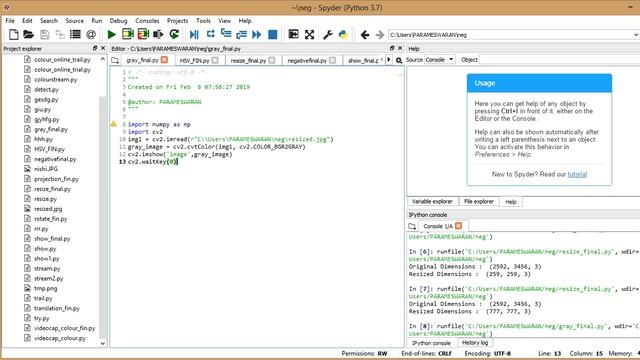Open the File menu
Viewport: 640px width, 360px height.
click(10, 20)
